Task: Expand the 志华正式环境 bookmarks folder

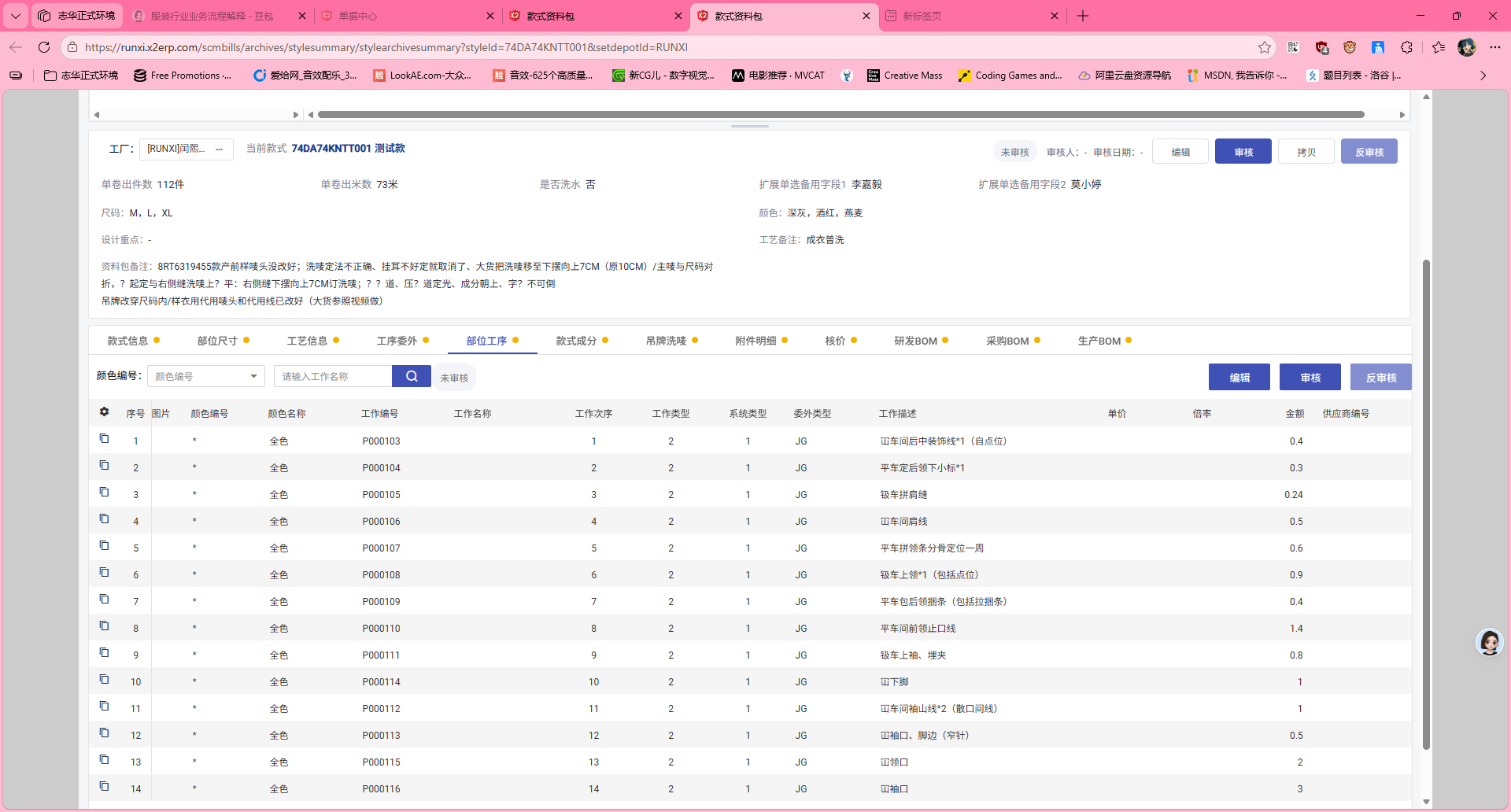Action: pos(81,76)
